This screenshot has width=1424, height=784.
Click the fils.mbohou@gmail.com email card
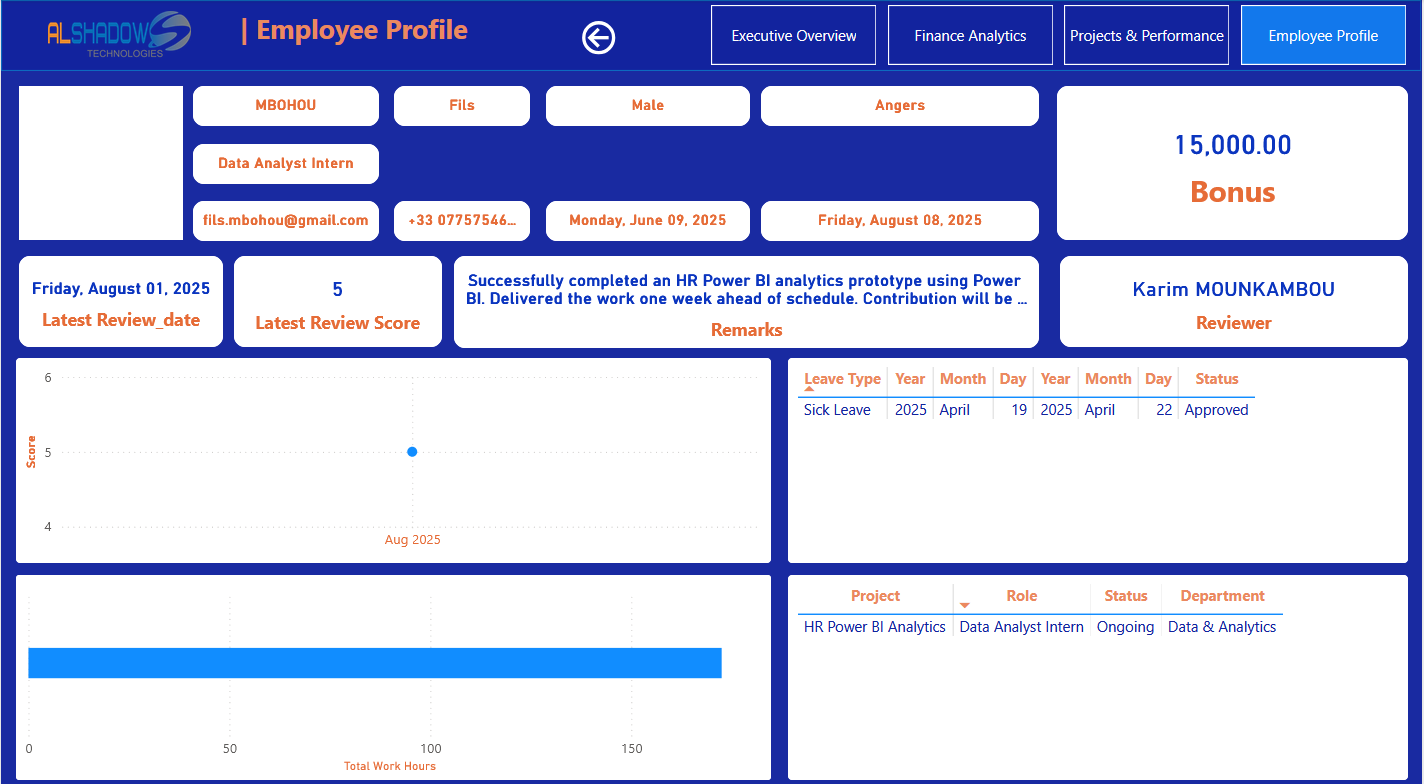pos(286,221)
